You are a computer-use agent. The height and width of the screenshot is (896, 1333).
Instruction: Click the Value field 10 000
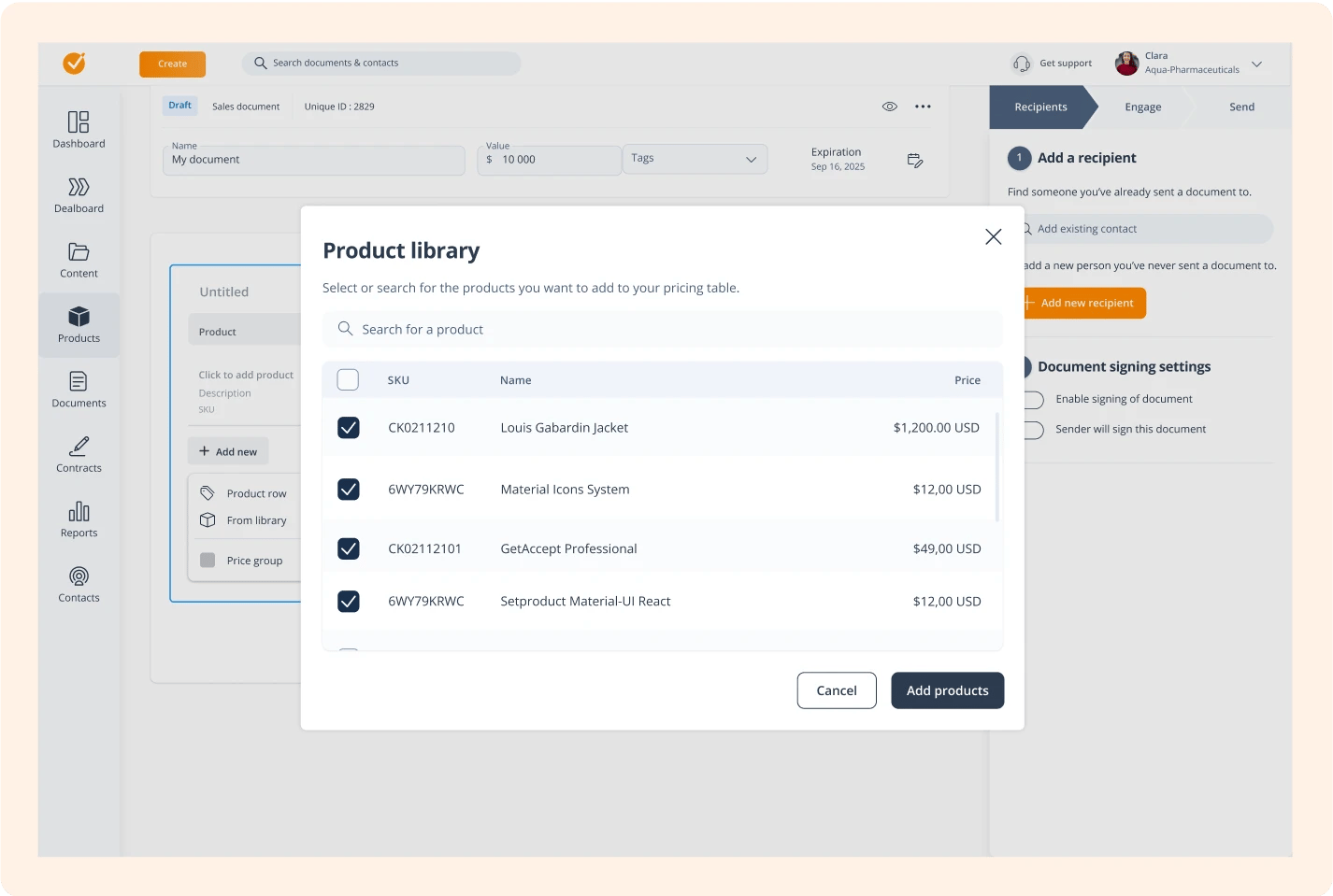(x=549, y=160)
